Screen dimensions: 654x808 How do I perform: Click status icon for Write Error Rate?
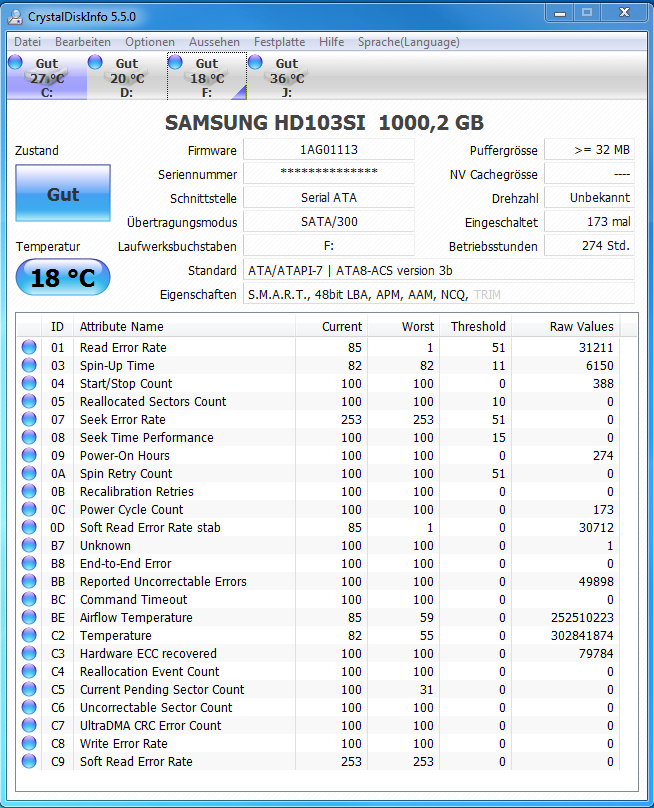click(x=29, y=744)
